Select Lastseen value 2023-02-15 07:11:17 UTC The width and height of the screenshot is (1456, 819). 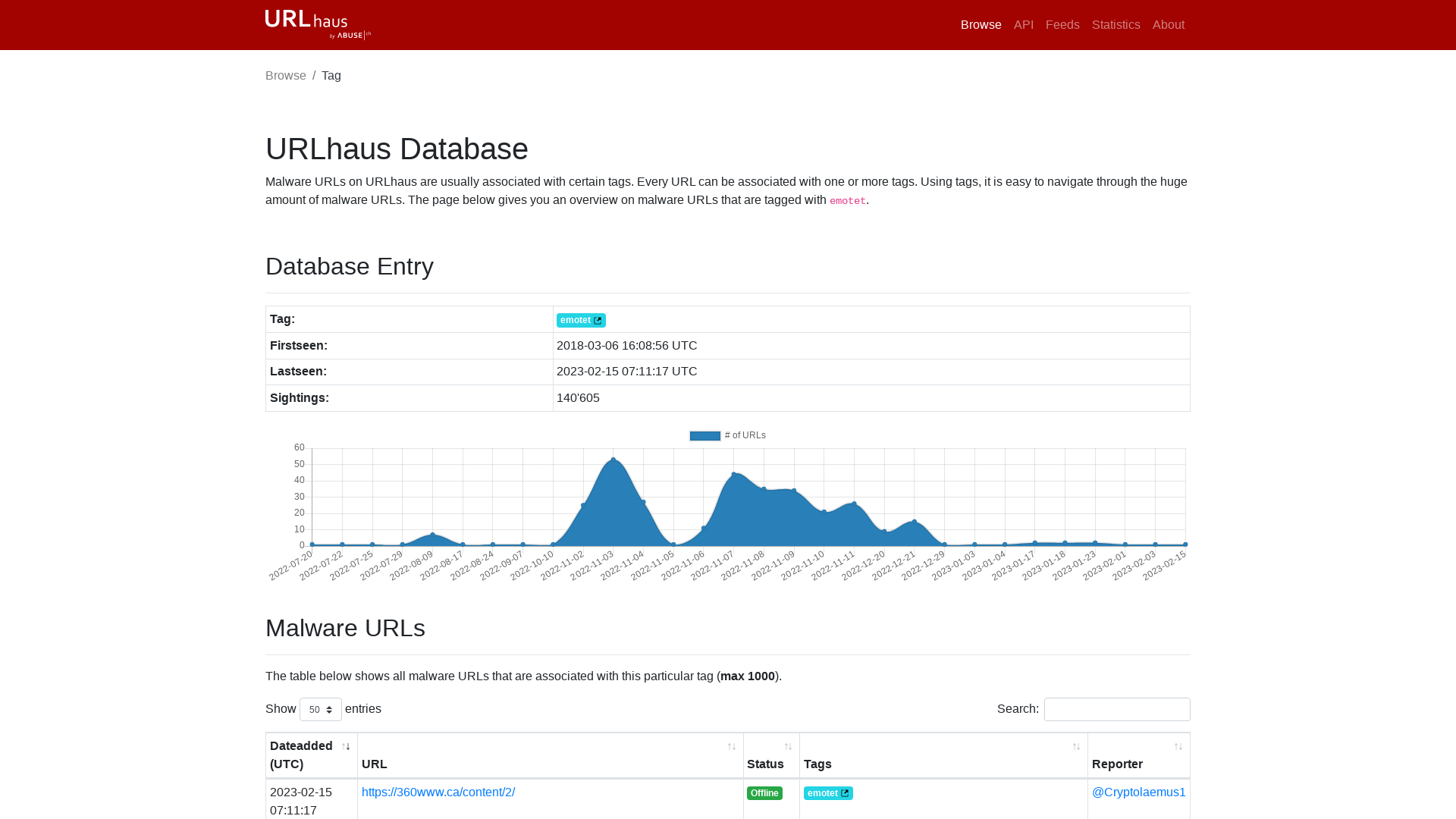pyautogui.click(x=626, y=372)
